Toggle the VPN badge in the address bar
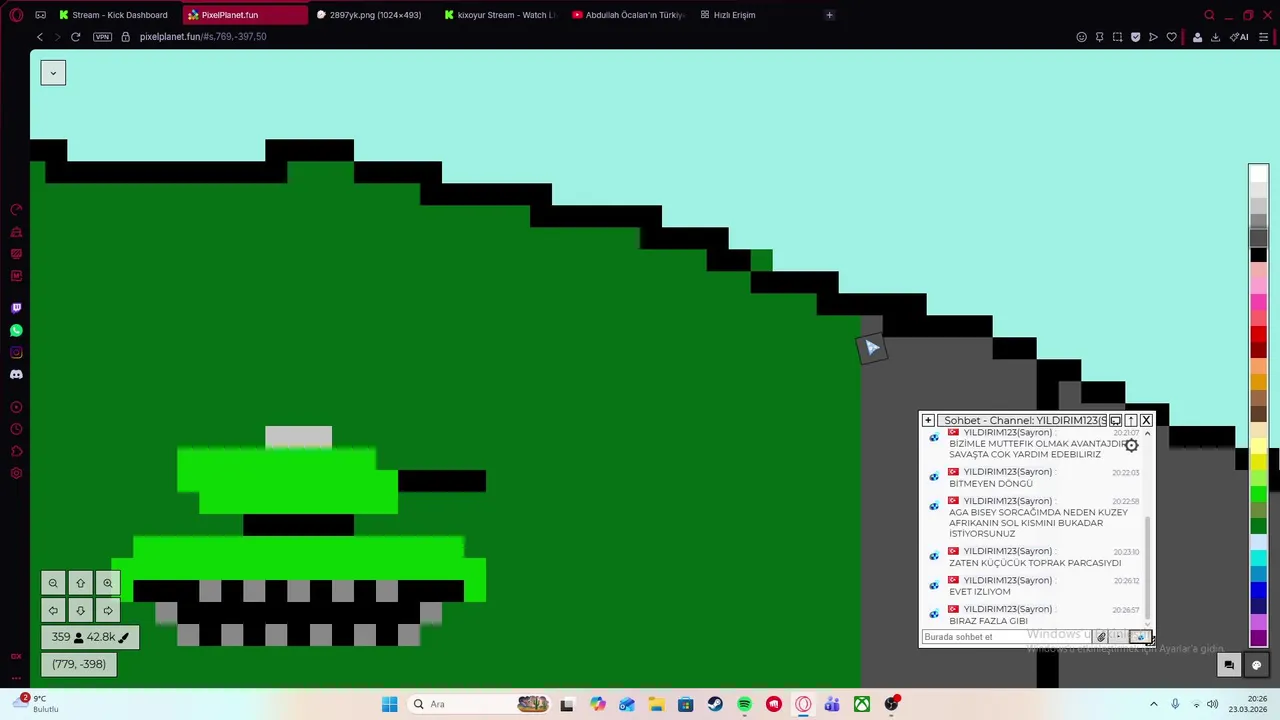 pyautogui.click(x=103, y=37)
